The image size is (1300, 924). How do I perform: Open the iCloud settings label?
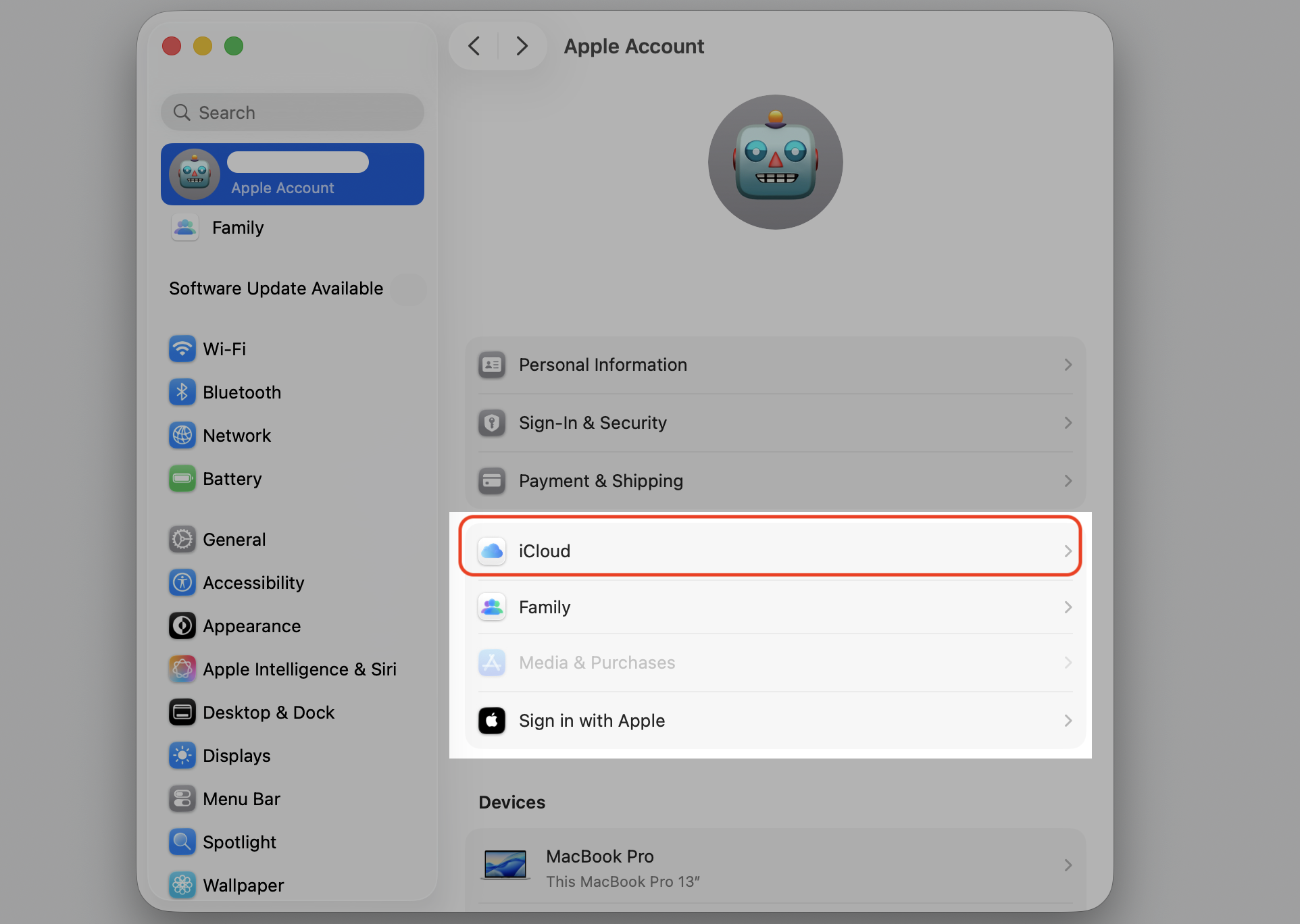(545, 551)
